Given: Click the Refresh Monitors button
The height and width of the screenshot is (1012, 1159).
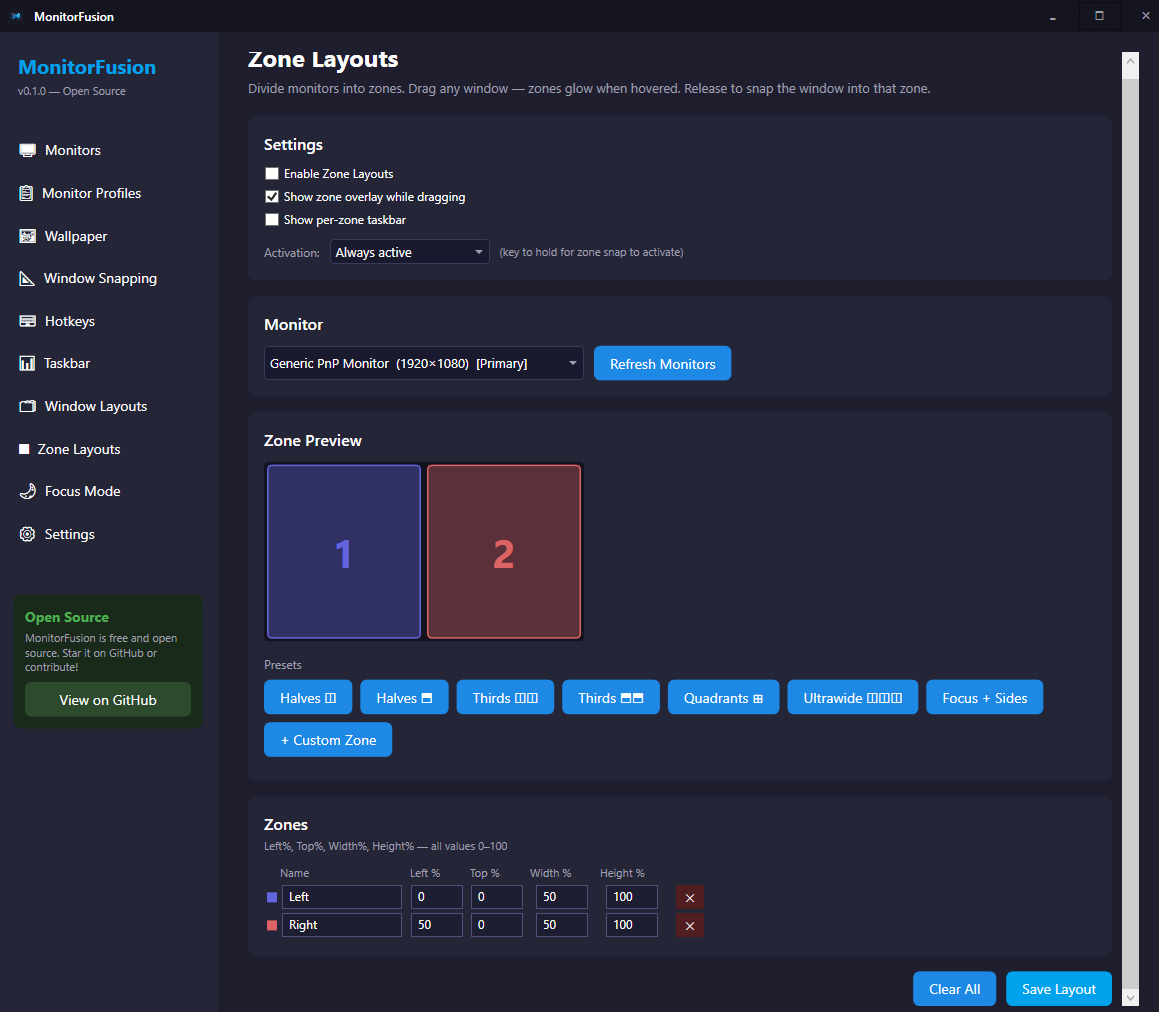Looking at the screenshot, I should 662,363.
